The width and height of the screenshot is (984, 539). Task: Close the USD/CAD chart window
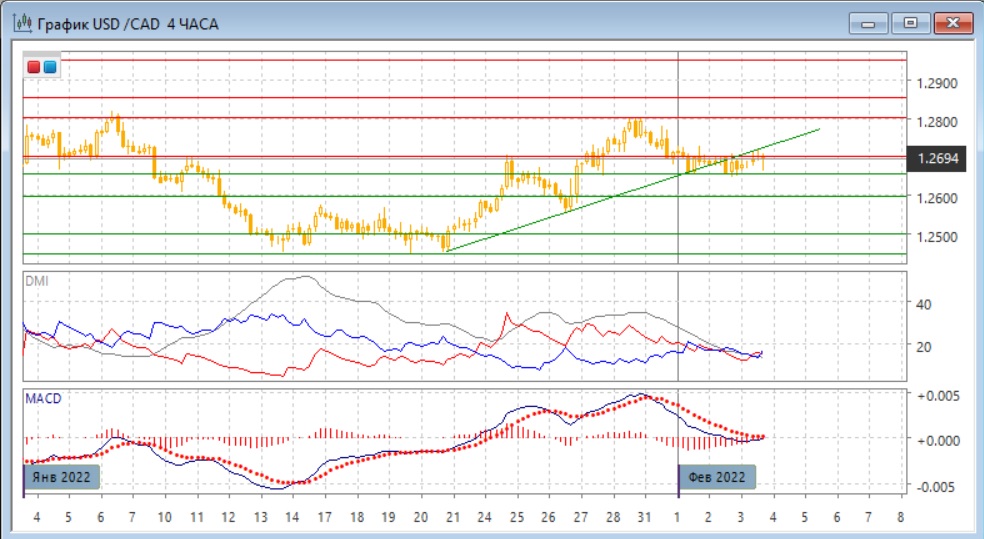point(951,22)
